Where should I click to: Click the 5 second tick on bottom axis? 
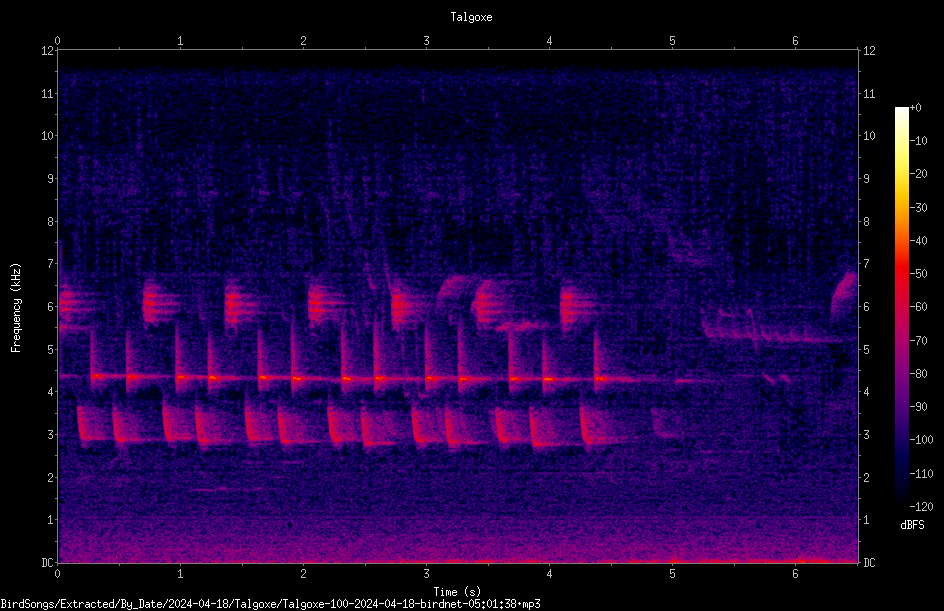coord(672,574)
